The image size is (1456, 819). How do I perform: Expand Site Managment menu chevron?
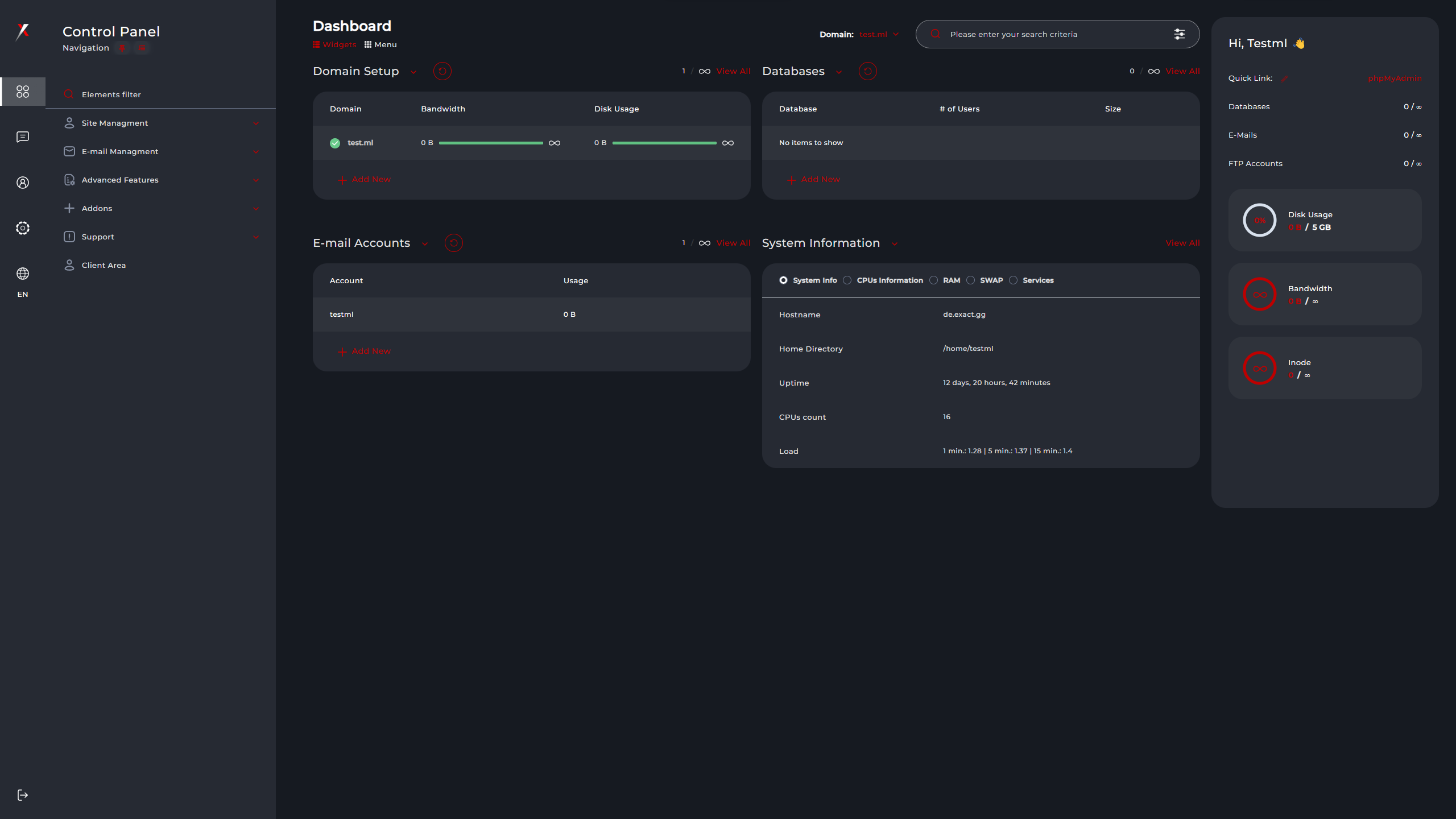point(256,123)
